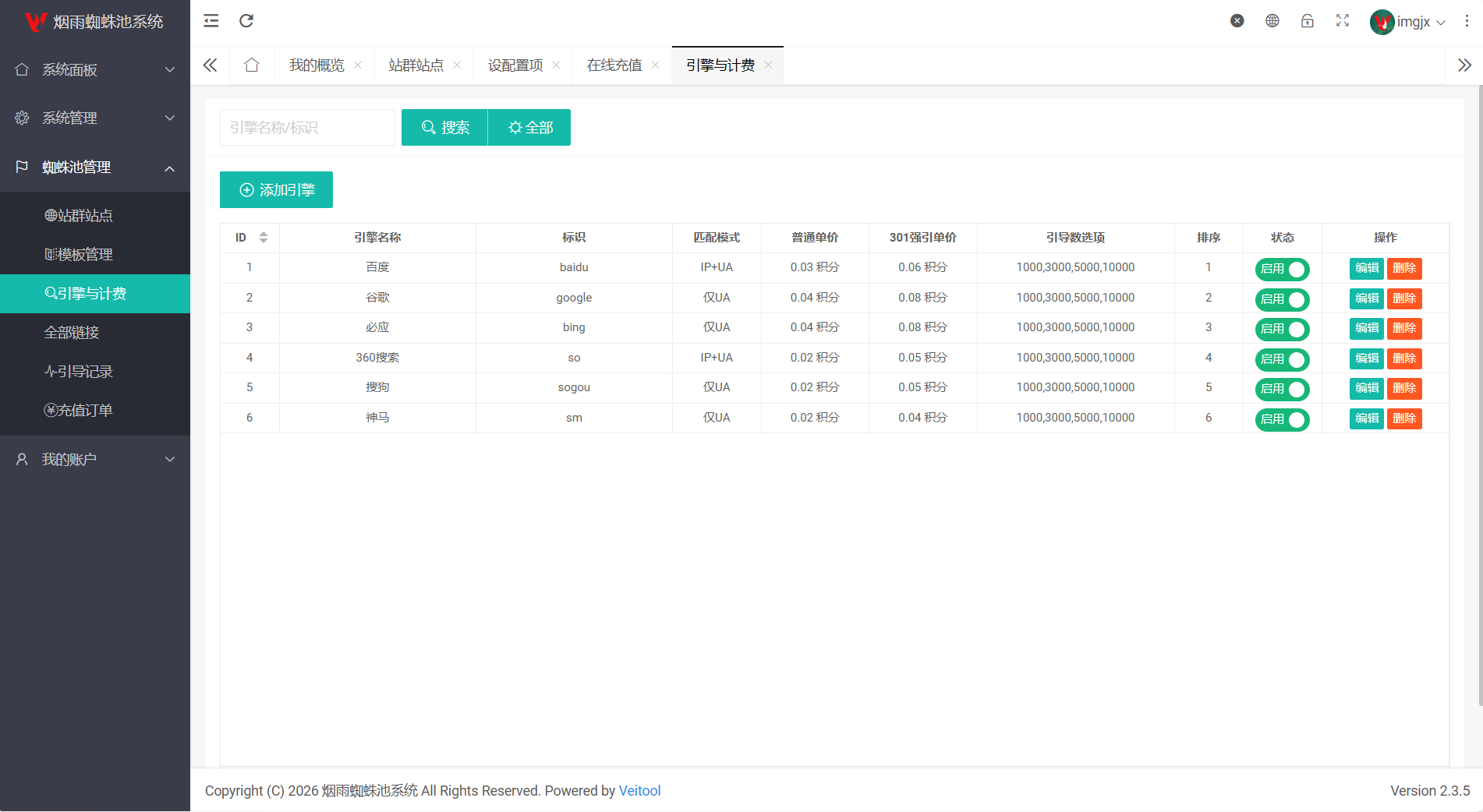
Task: Open the imgjx user dropdown arrow
Action: tap(1441, 23)
